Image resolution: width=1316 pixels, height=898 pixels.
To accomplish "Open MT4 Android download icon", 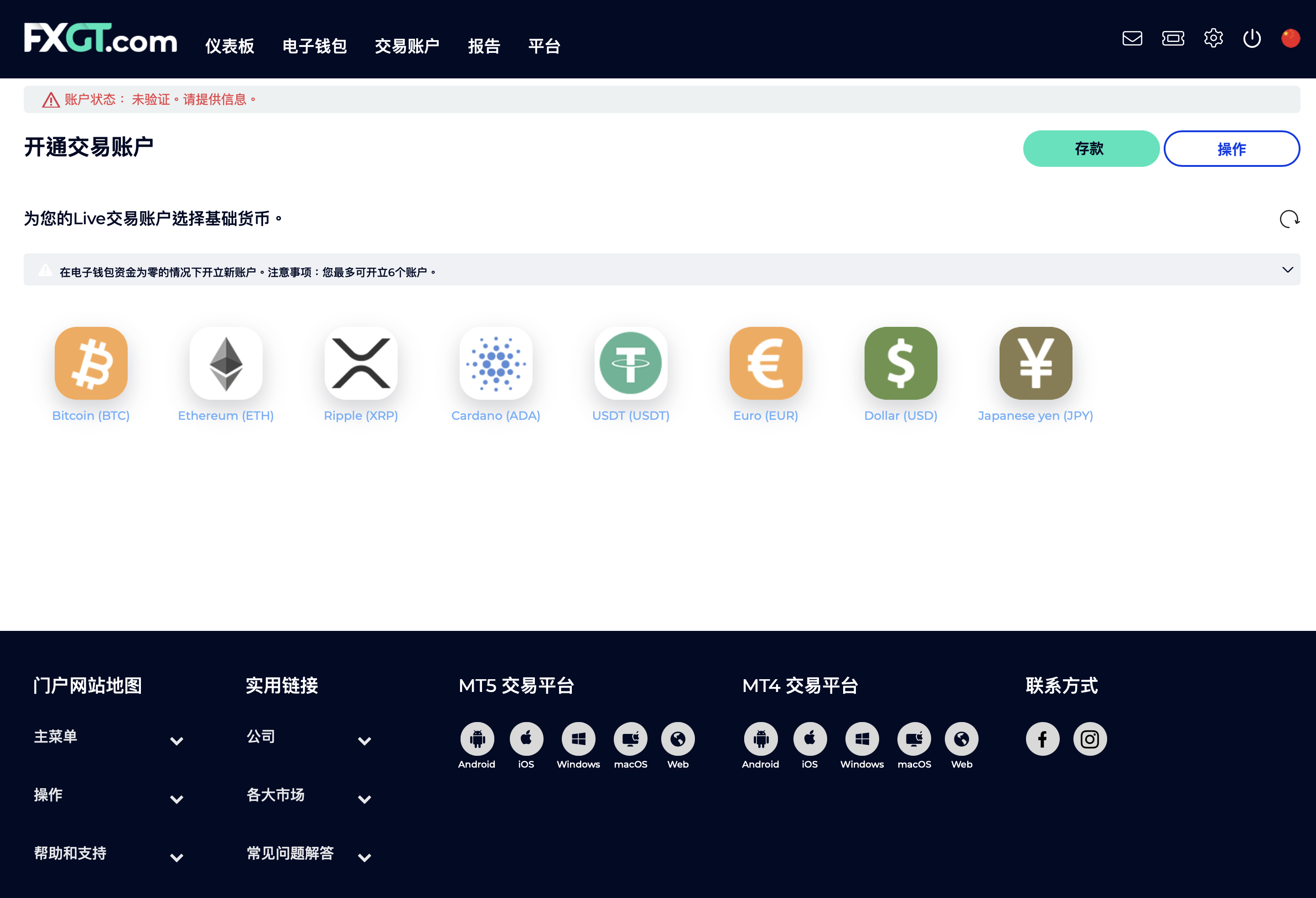I will (x=761, y=739).
